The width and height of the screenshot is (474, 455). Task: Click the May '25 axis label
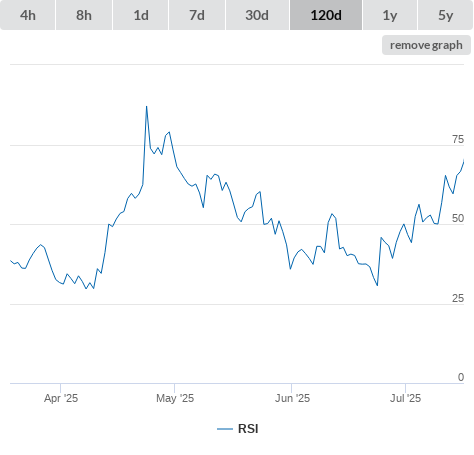(175, 398)
